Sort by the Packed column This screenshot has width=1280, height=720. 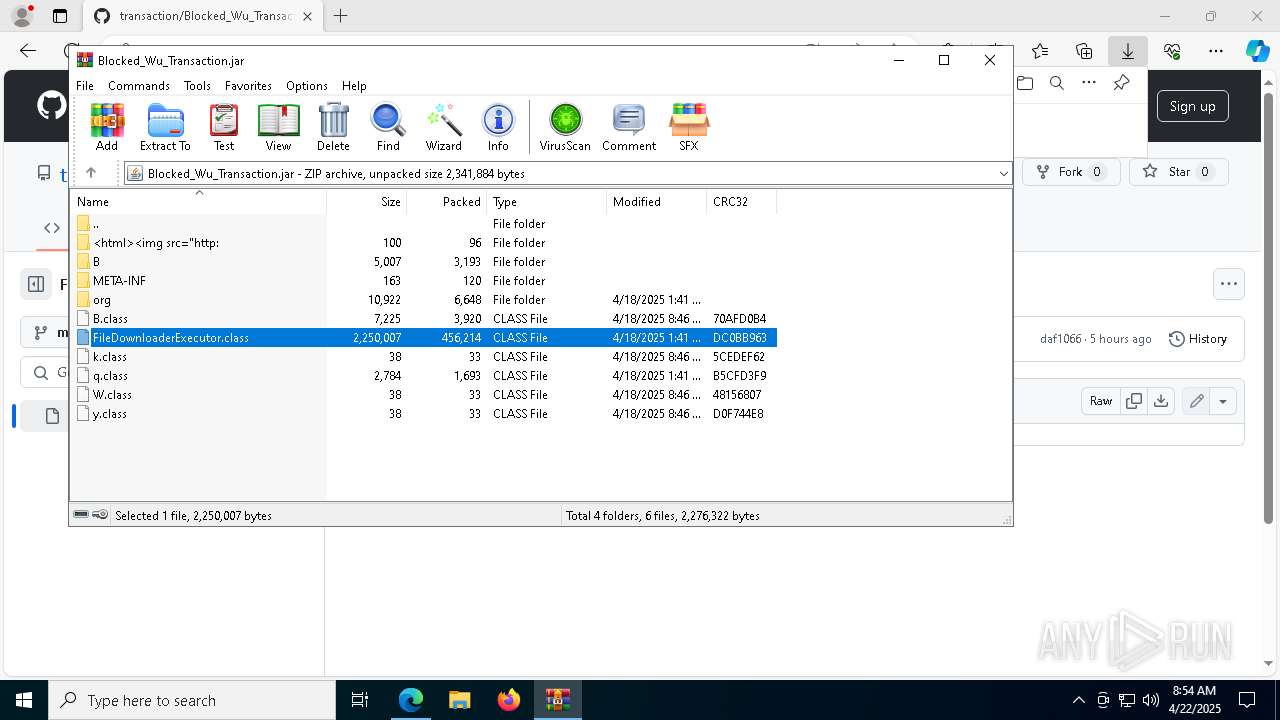(446, 202)
